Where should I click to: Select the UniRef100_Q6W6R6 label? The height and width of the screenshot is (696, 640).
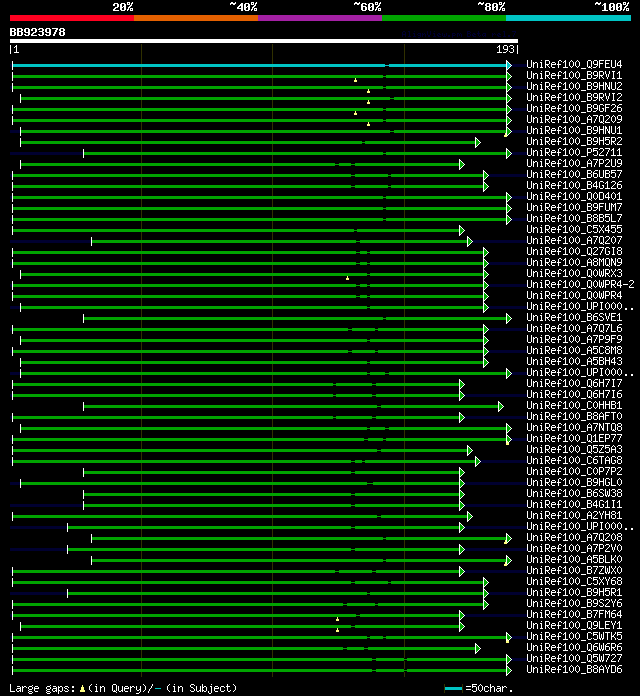(x=574, y=648)
